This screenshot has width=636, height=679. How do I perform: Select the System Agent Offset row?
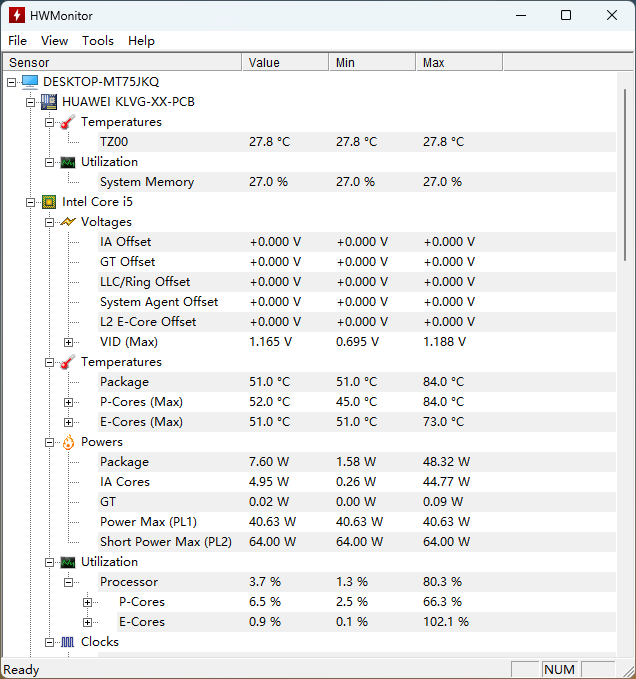tap(357, 302)
